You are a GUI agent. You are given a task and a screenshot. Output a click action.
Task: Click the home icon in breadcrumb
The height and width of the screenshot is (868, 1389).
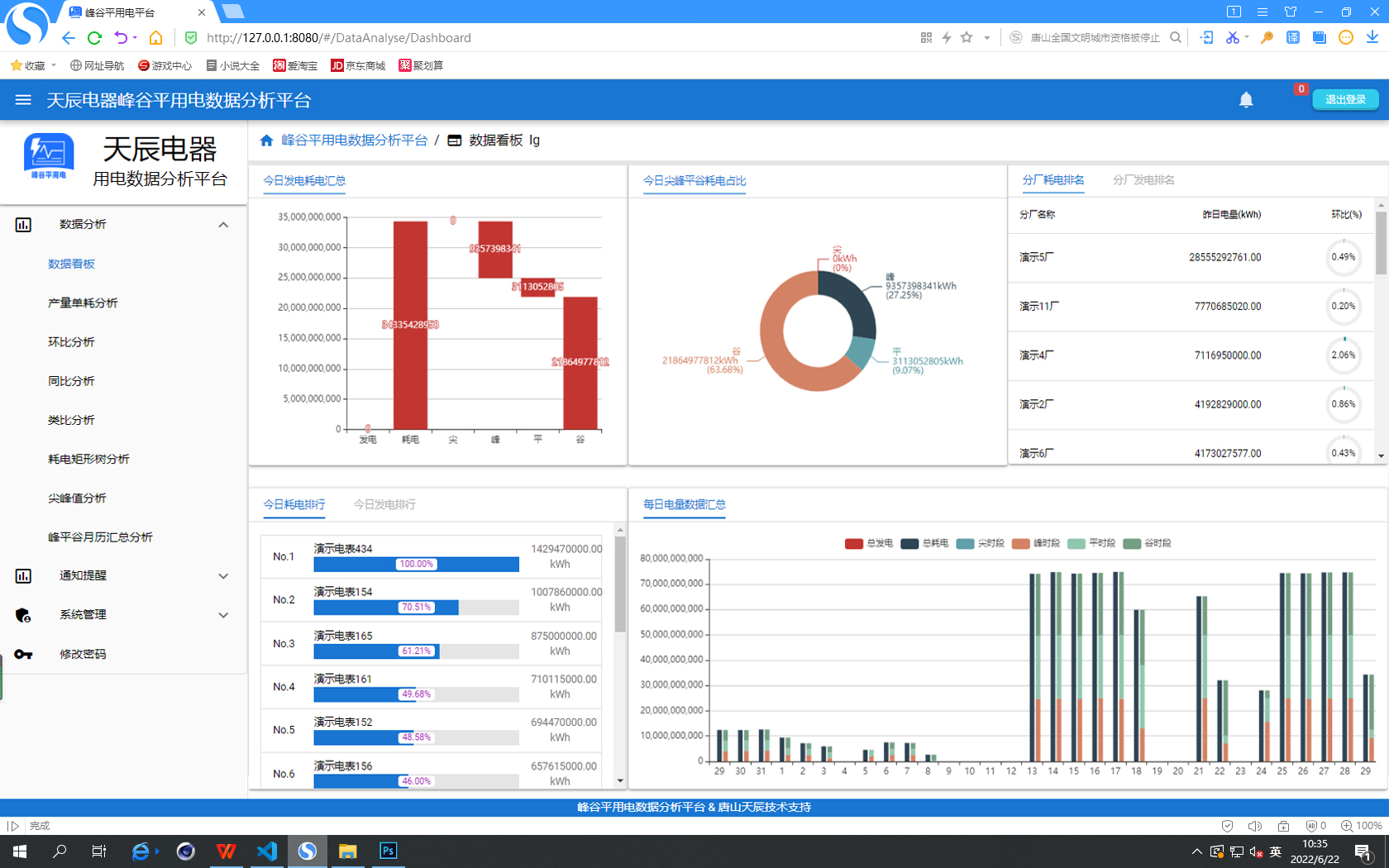pyautogui.click(x=266, y=141)
